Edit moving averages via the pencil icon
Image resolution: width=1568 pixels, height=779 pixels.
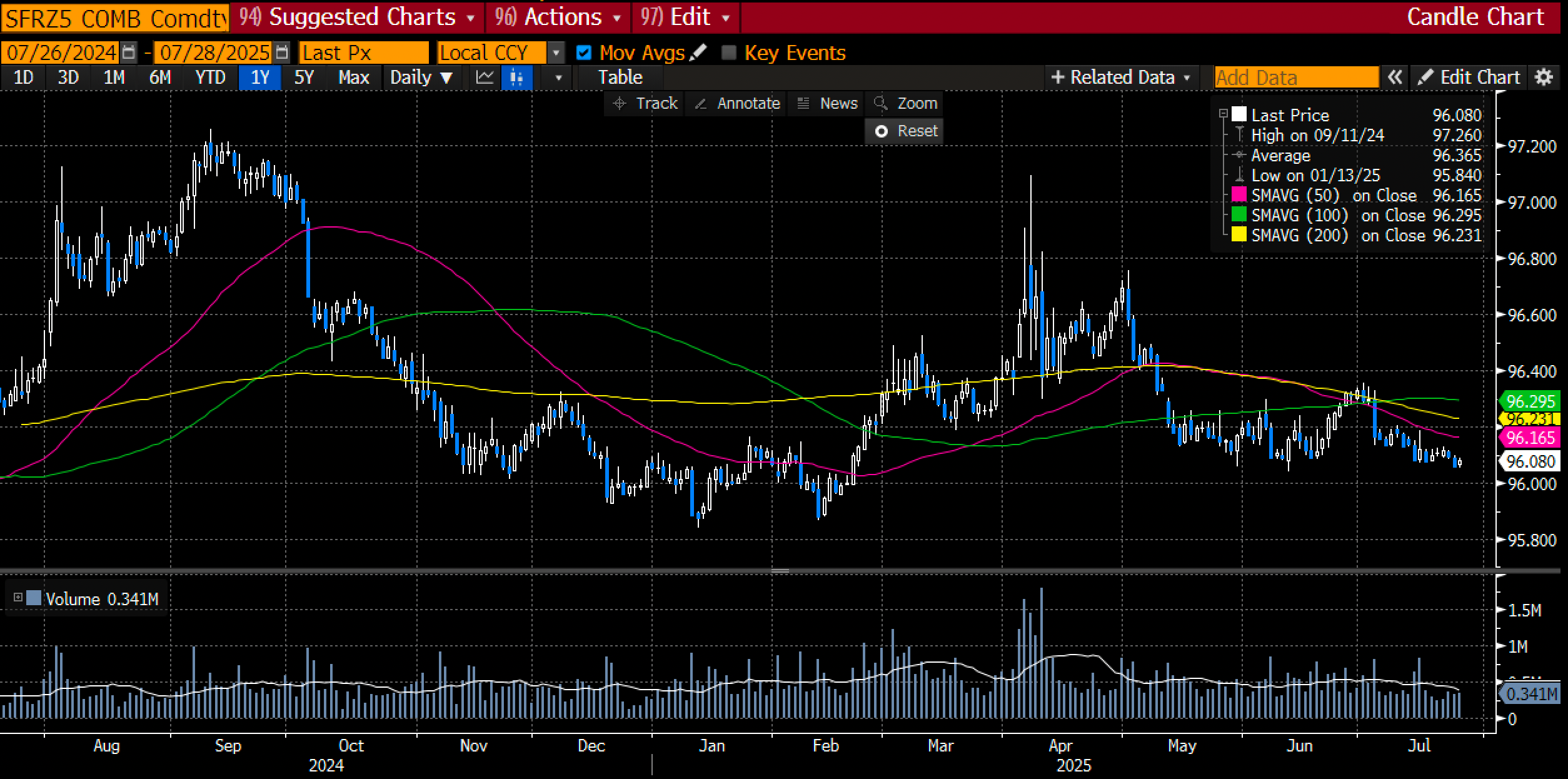(x=698, y=53)
